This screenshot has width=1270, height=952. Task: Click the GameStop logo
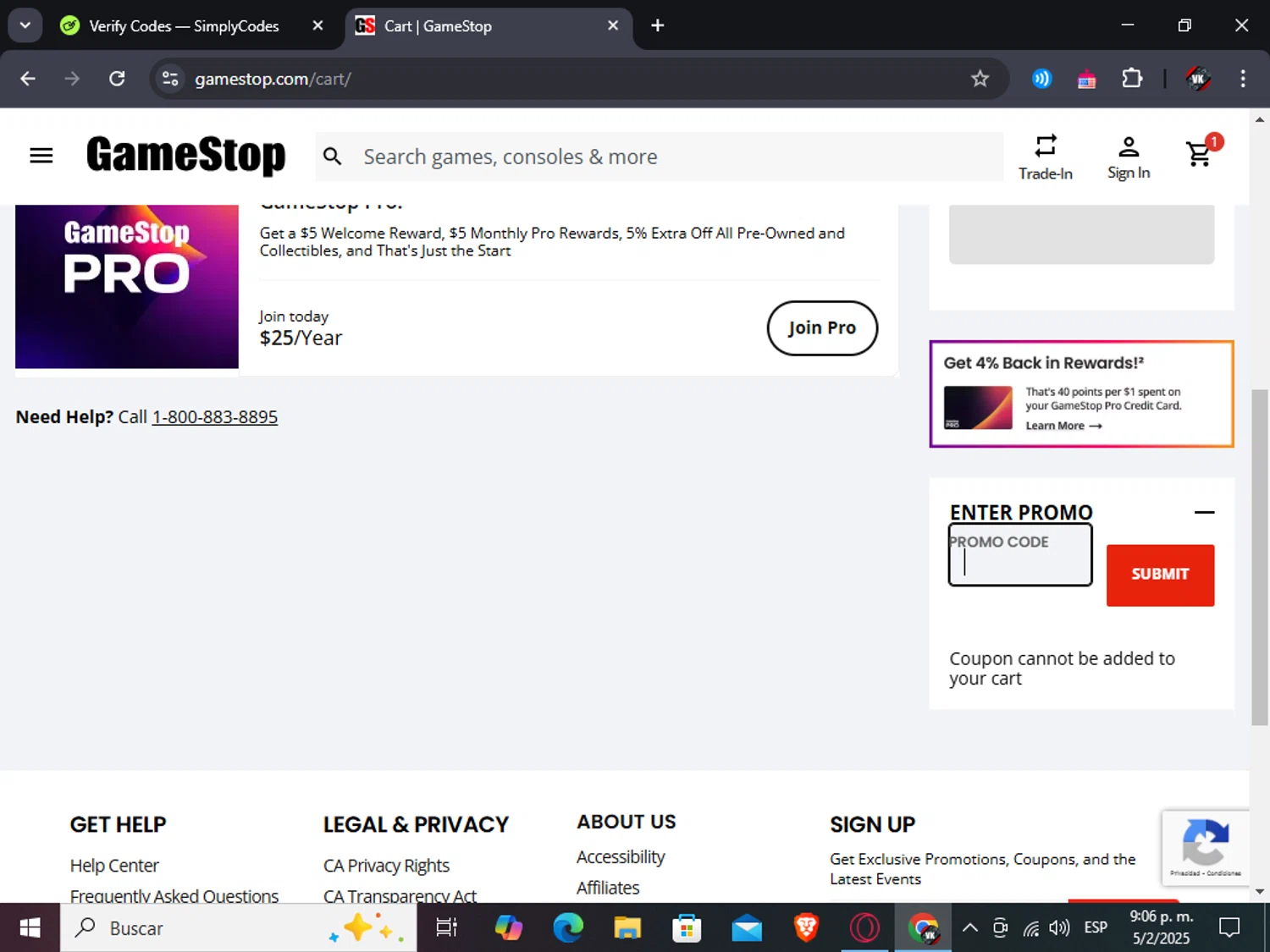point(185,156)
